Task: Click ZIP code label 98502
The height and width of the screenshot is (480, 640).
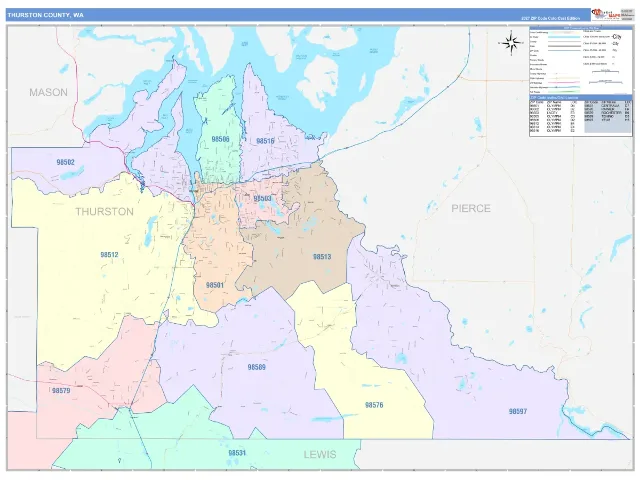Action: coord(66,162)
